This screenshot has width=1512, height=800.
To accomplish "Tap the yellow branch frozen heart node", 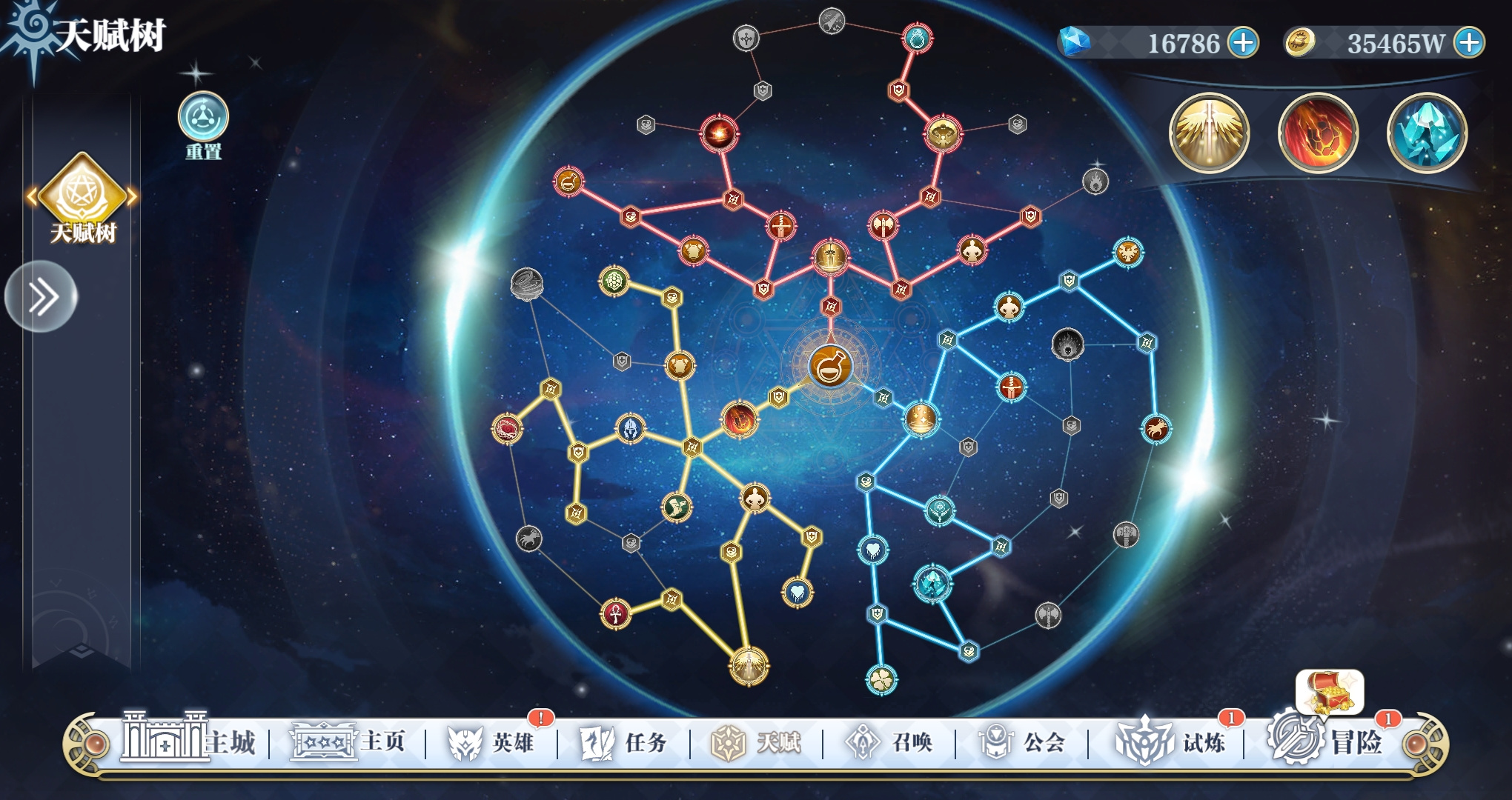I will (x=798, y=592).
